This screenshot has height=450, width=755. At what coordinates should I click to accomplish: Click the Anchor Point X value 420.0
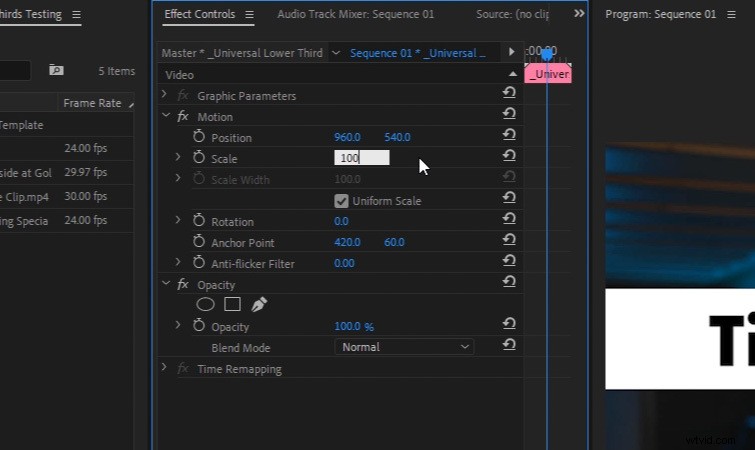(x=347, y=242)
